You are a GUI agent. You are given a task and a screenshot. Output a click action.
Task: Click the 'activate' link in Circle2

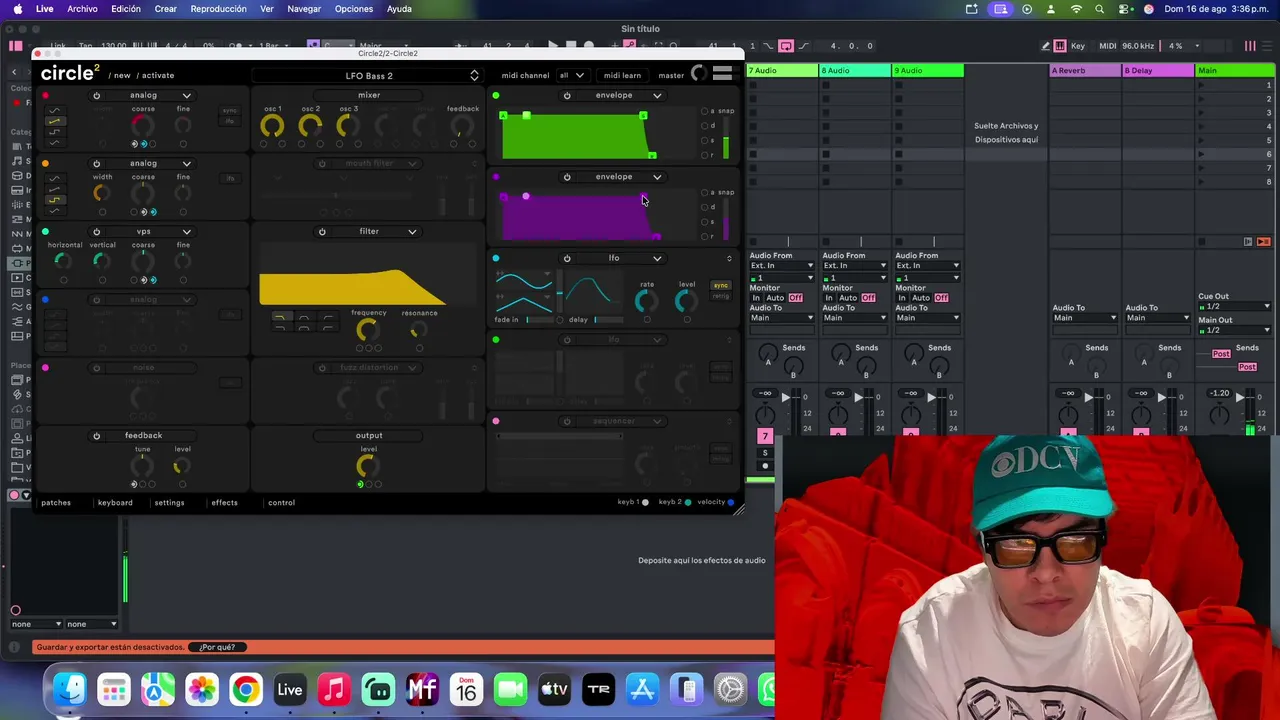pyautogui.click(x=158, y=75)
